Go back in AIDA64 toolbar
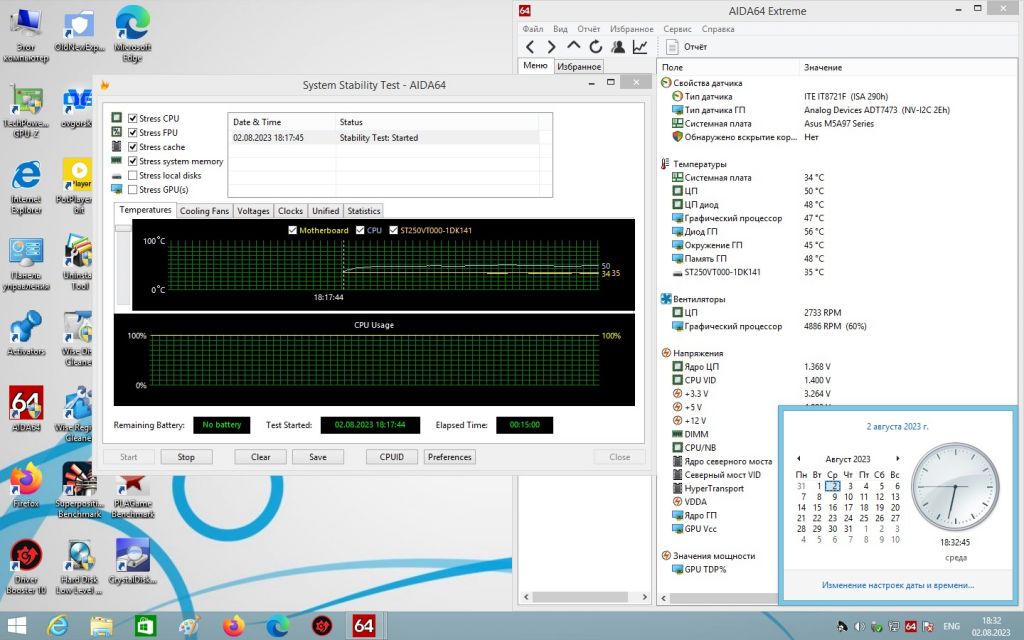The width and height of the screenshot is (1024, 640). tap(530, 47)
